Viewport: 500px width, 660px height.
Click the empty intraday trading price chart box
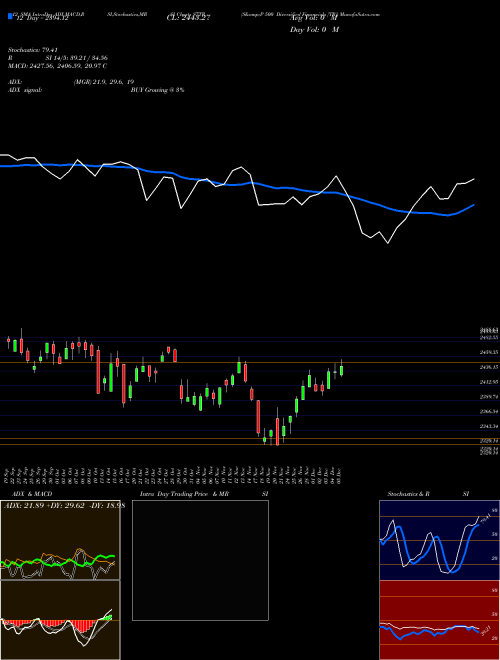[x=200, y=560]
